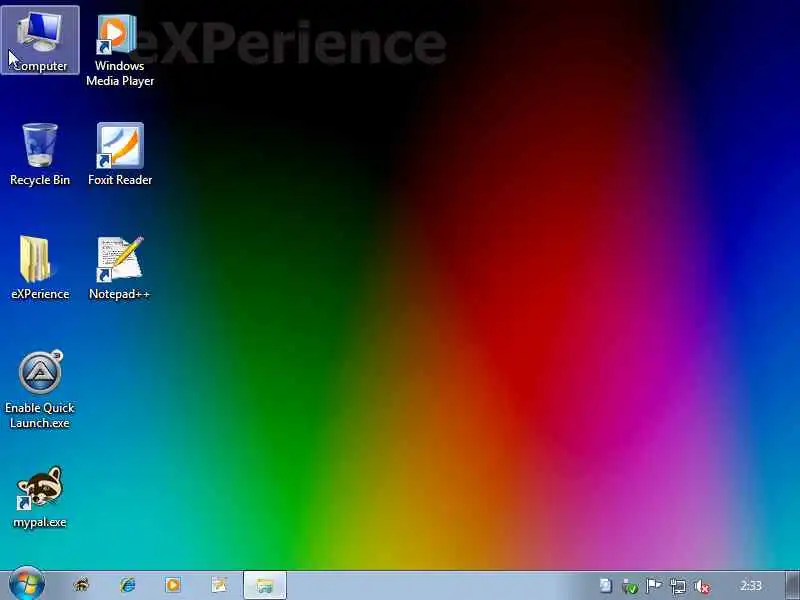Launch Internet Explorer from the taskbar
This screenshot has width=800, height=600.
[x=128, y=585]
